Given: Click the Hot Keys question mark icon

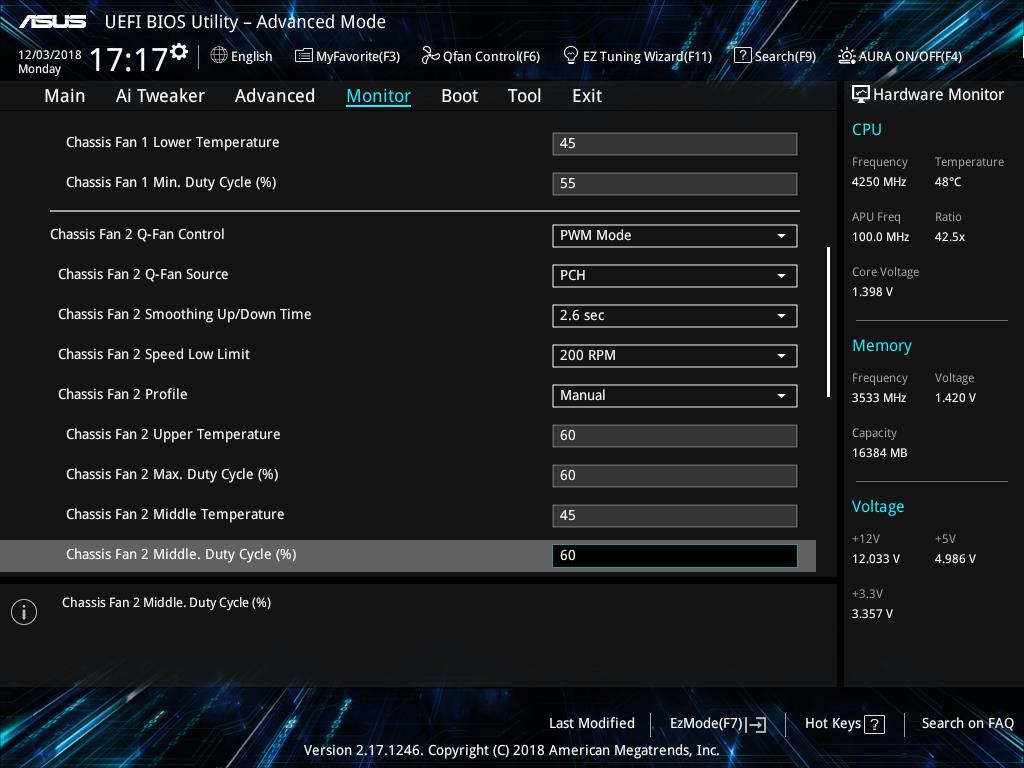Looking at the screenshot, I should click(874, 724).
